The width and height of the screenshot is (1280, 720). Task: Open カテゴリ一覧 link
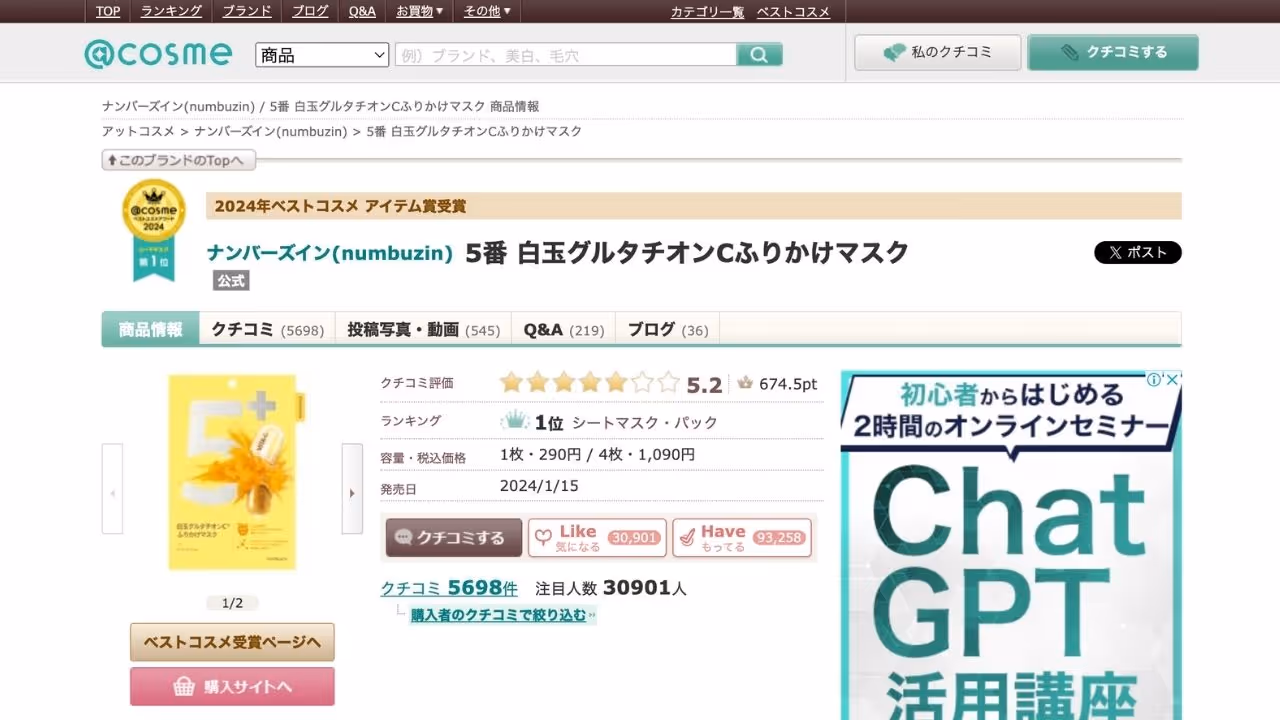click(707, 12)
